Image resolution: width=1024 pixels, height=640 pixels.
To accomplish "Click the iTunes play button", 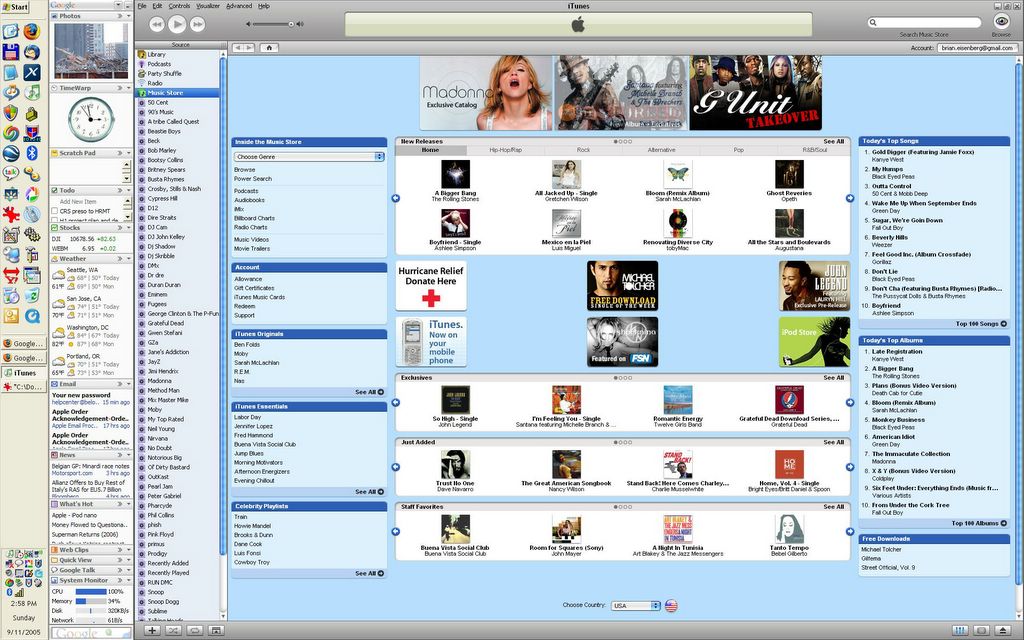I will pyautogui.click(x=176, y=24).
